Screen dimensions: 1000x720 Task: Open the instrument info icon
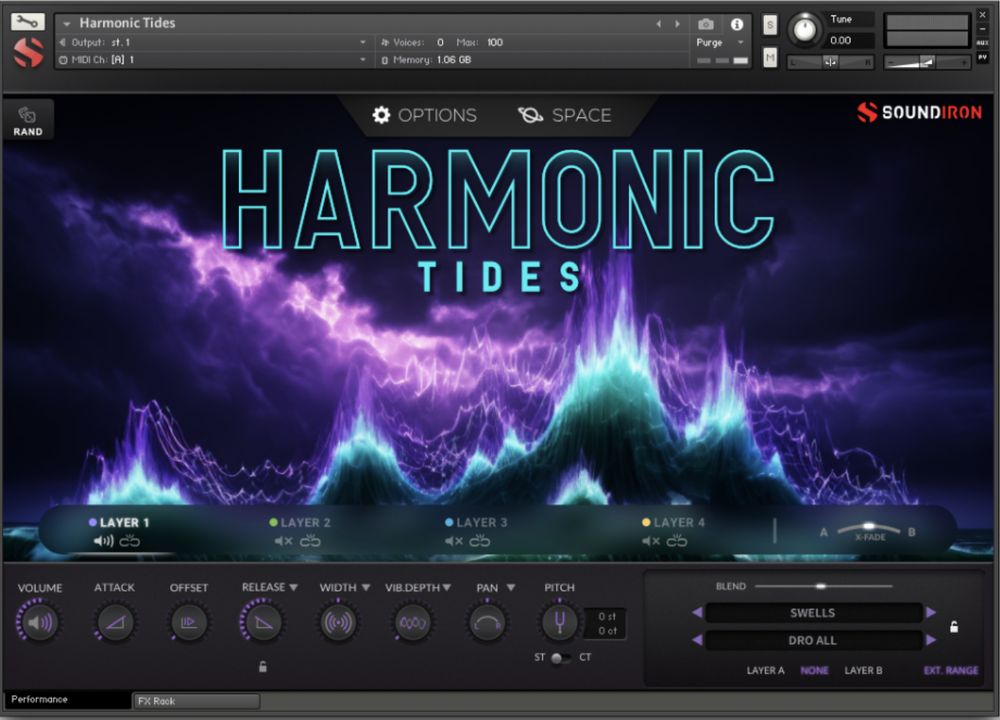tap(737, 24)
